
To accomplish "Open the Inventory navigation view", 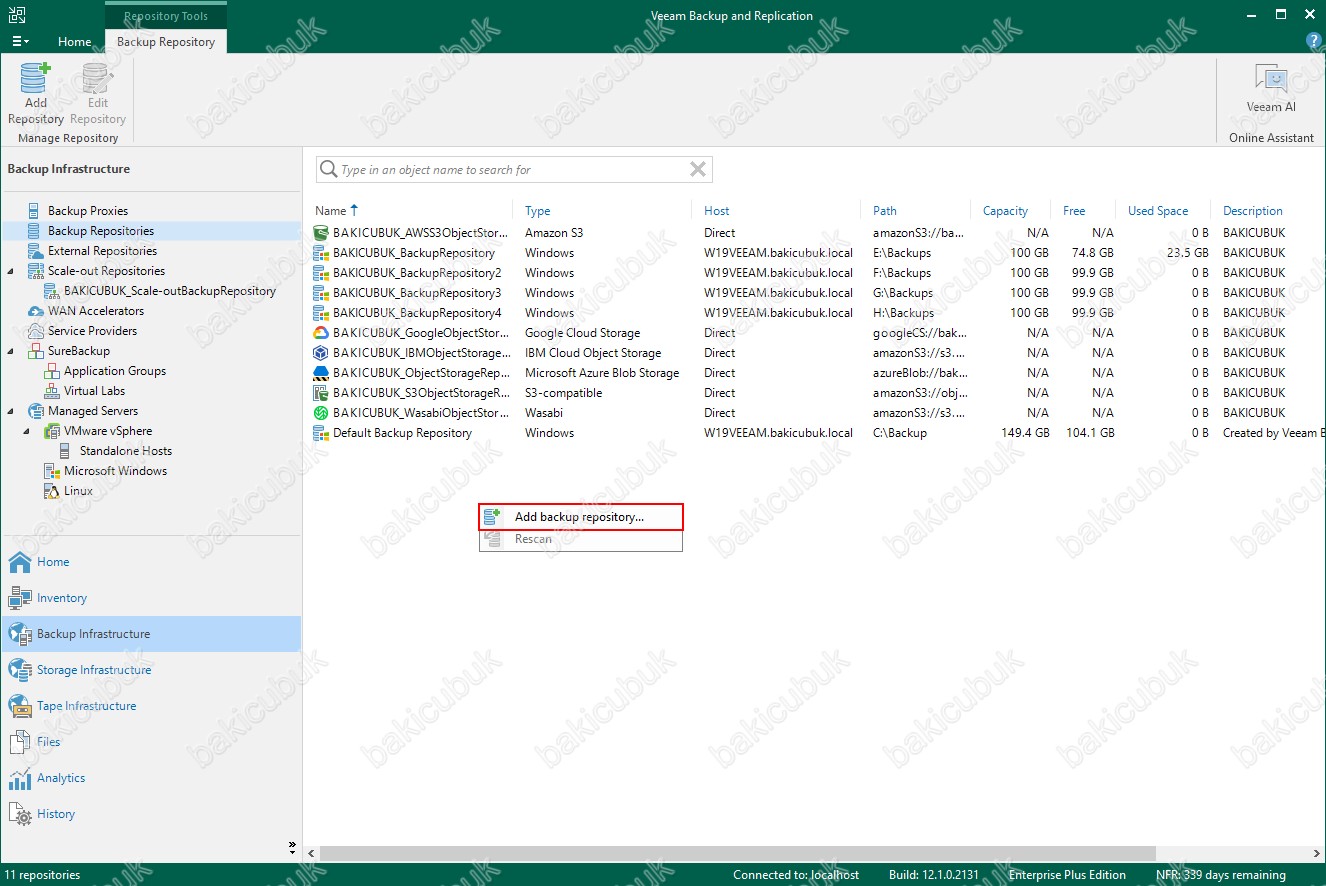I will click(x=150, y=598).
